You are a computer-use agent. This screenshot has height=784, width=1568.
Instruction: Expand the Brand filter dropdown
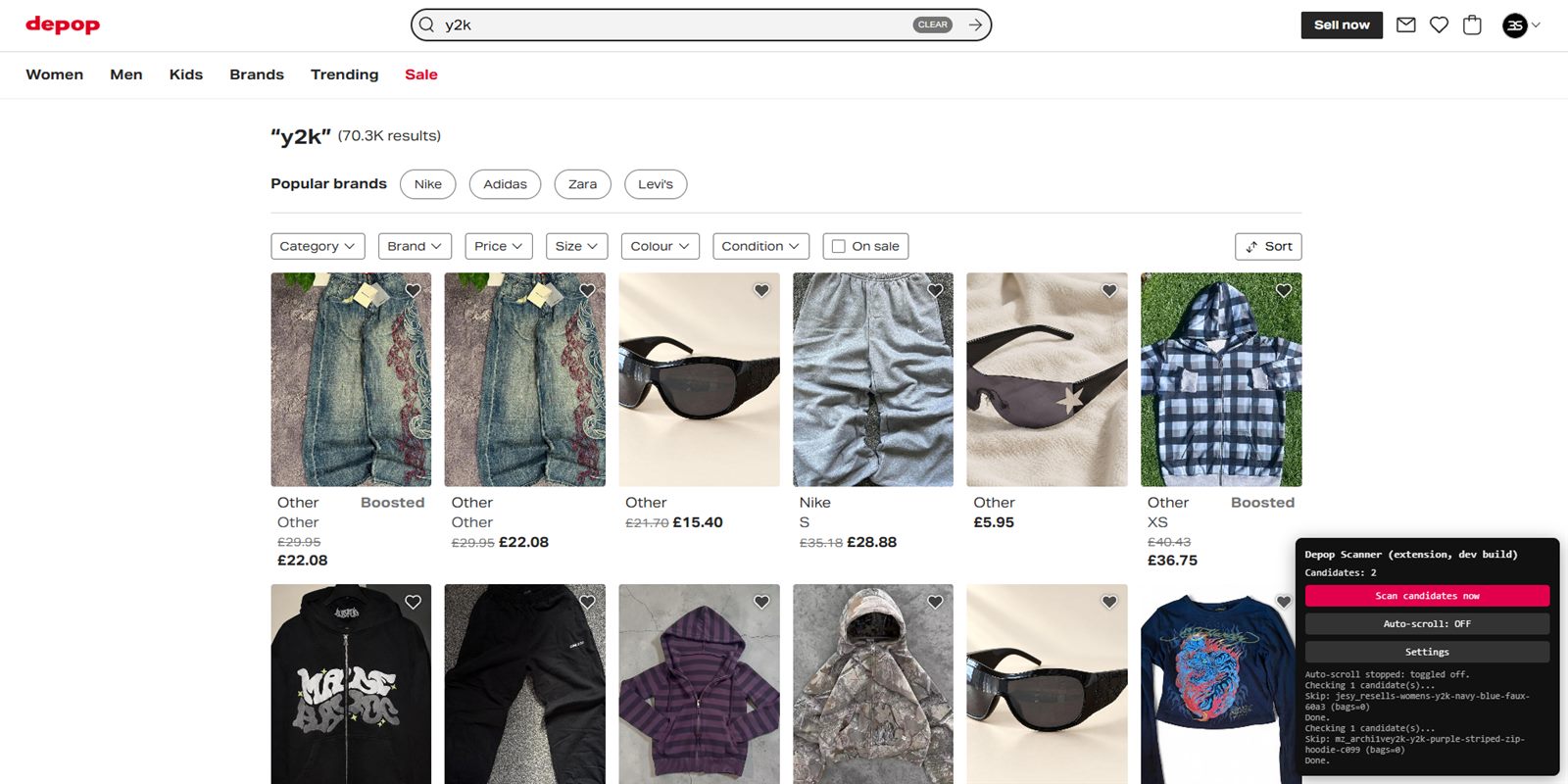[415, 246]
